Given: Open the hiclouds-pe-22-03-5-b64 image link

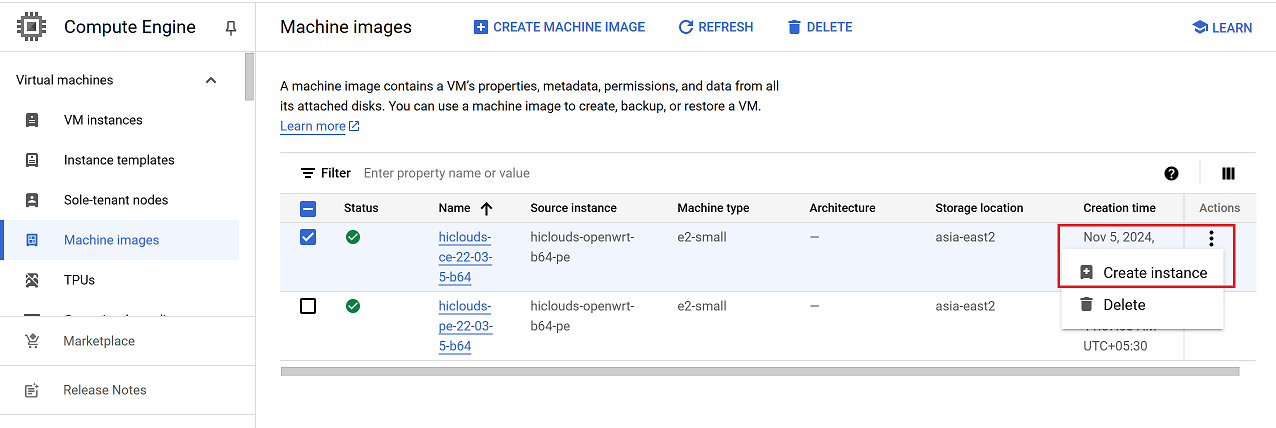Looking at the screenshot, I should (466, 326).
